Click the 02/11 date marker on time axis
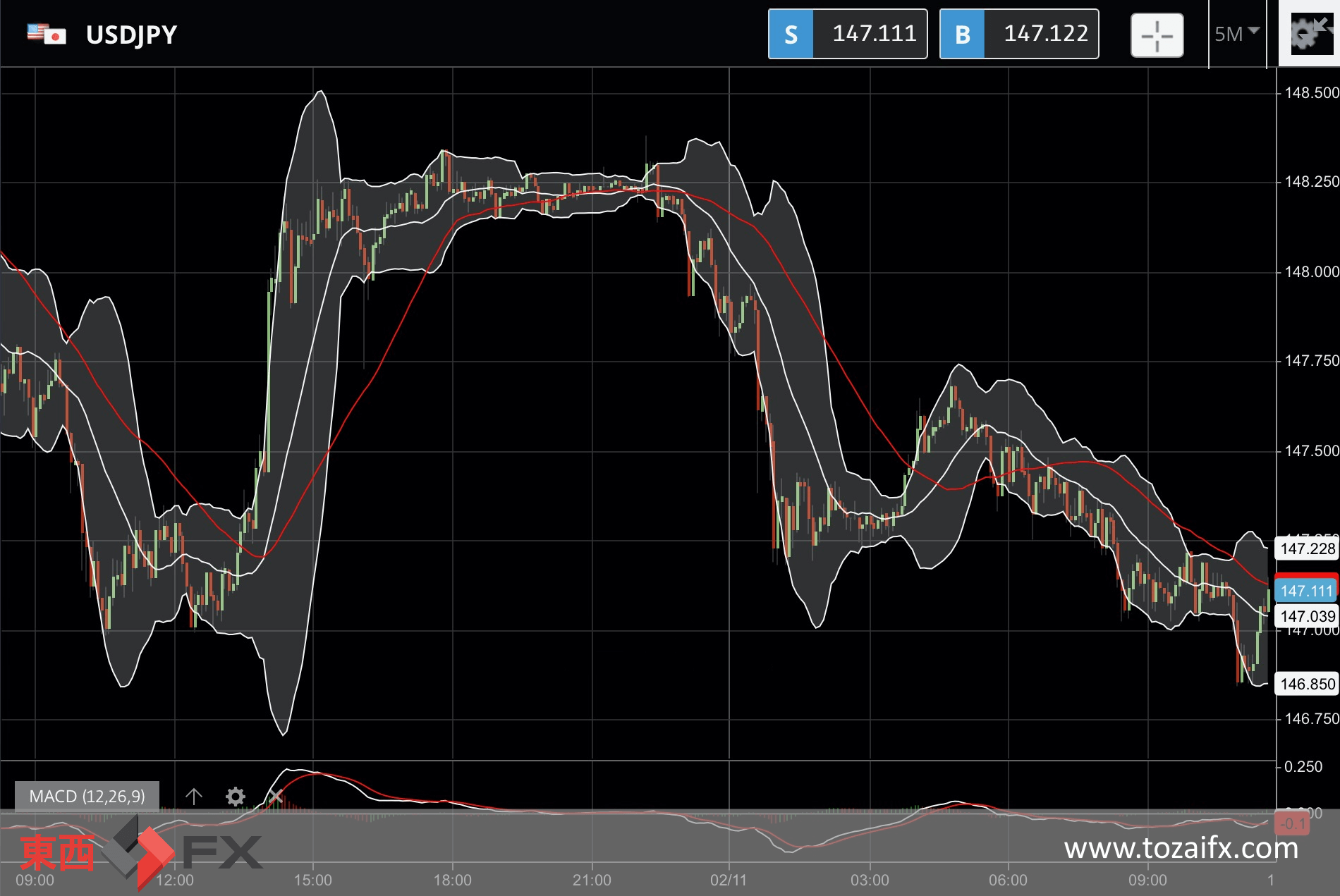1340x896 pixels. [x=729, y=880]
